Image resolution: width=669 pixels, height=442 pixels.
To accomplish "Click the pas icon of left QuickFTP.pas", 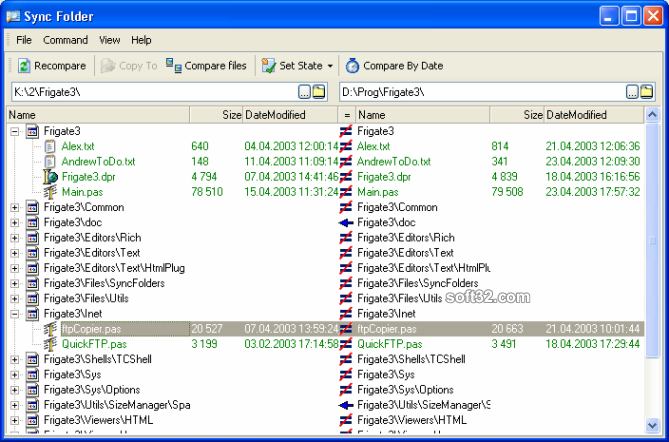I will point(50,344).
